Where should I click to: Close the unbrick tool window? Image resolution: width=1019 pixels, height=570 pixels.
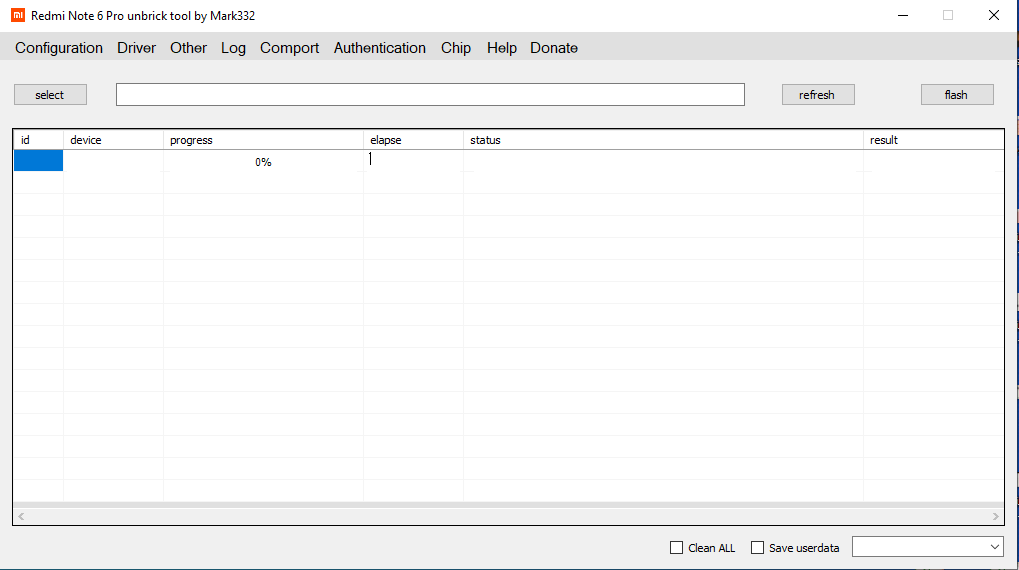(x=994, y=15)
